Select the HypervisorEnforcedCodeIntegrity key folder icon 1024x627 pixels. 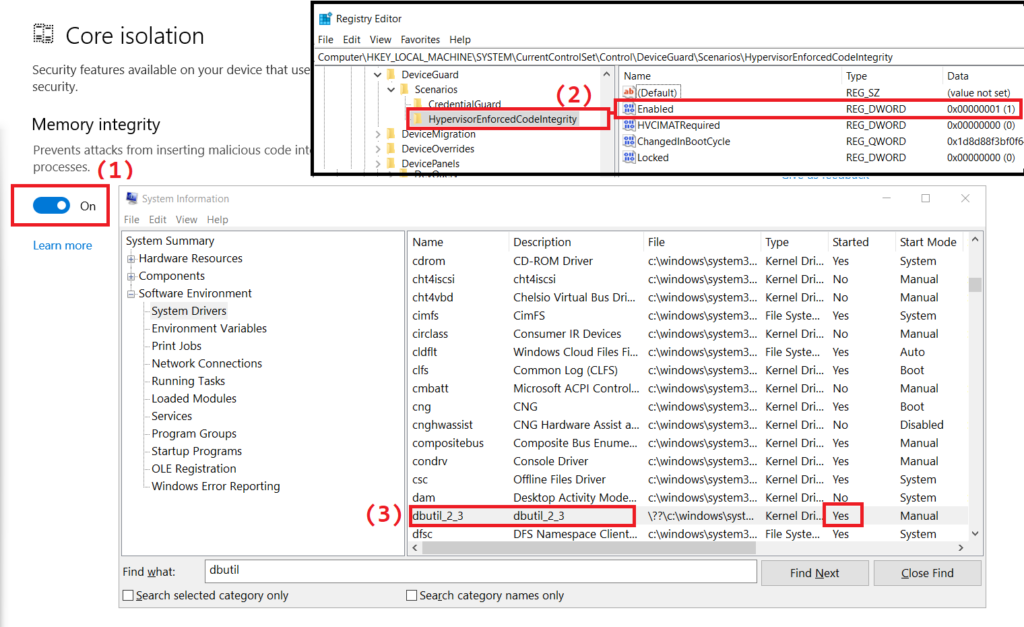pyautogui.click(x=418, y=119)
